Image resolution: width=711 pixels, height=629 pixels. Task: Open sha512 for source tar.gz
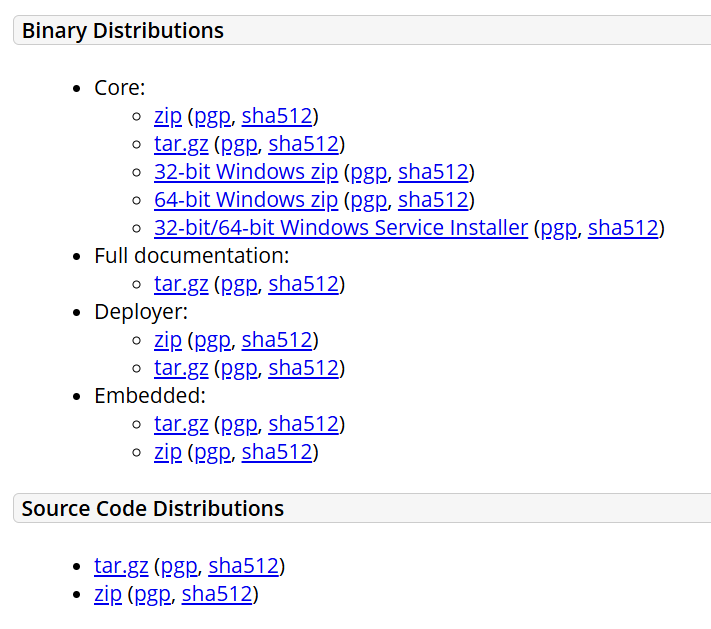243,566
